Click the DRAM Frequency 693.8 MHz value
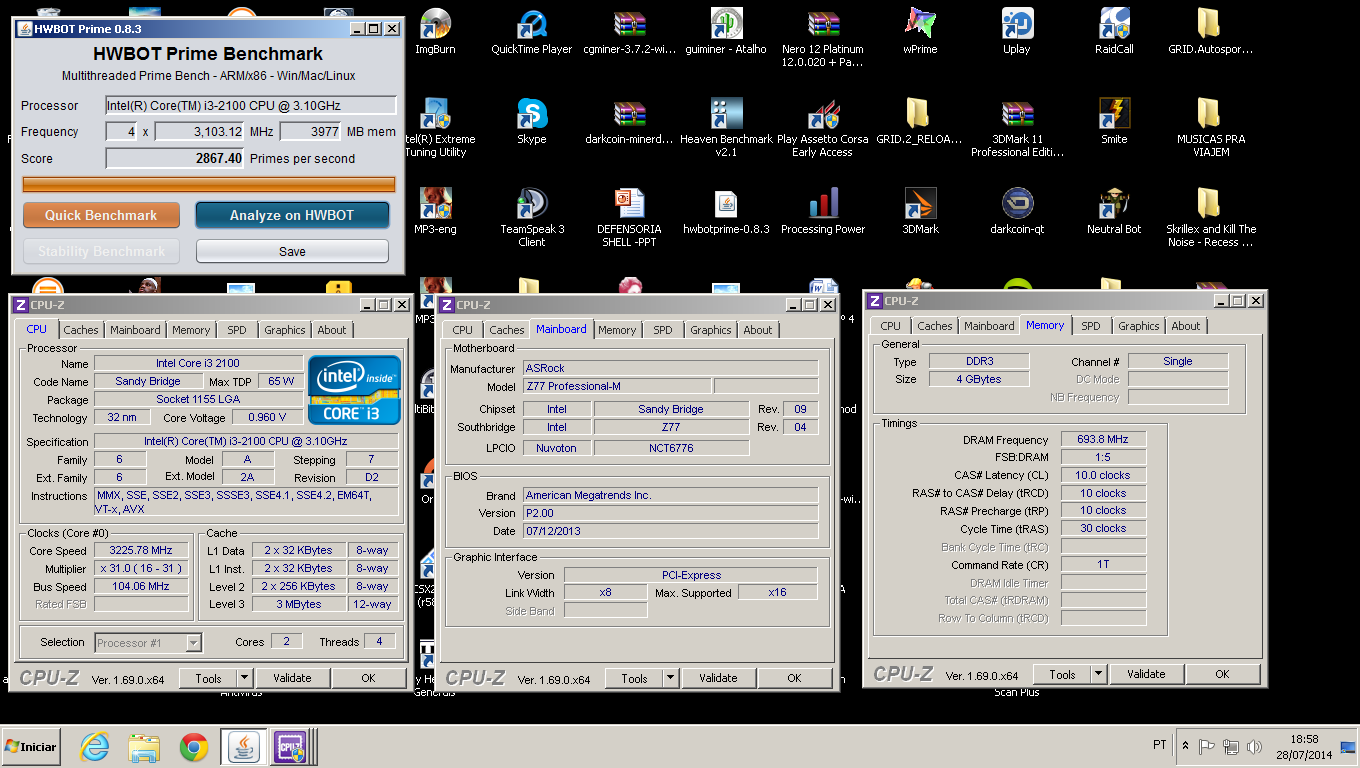Viewport: 1360px width, 768px height. 1103,440
